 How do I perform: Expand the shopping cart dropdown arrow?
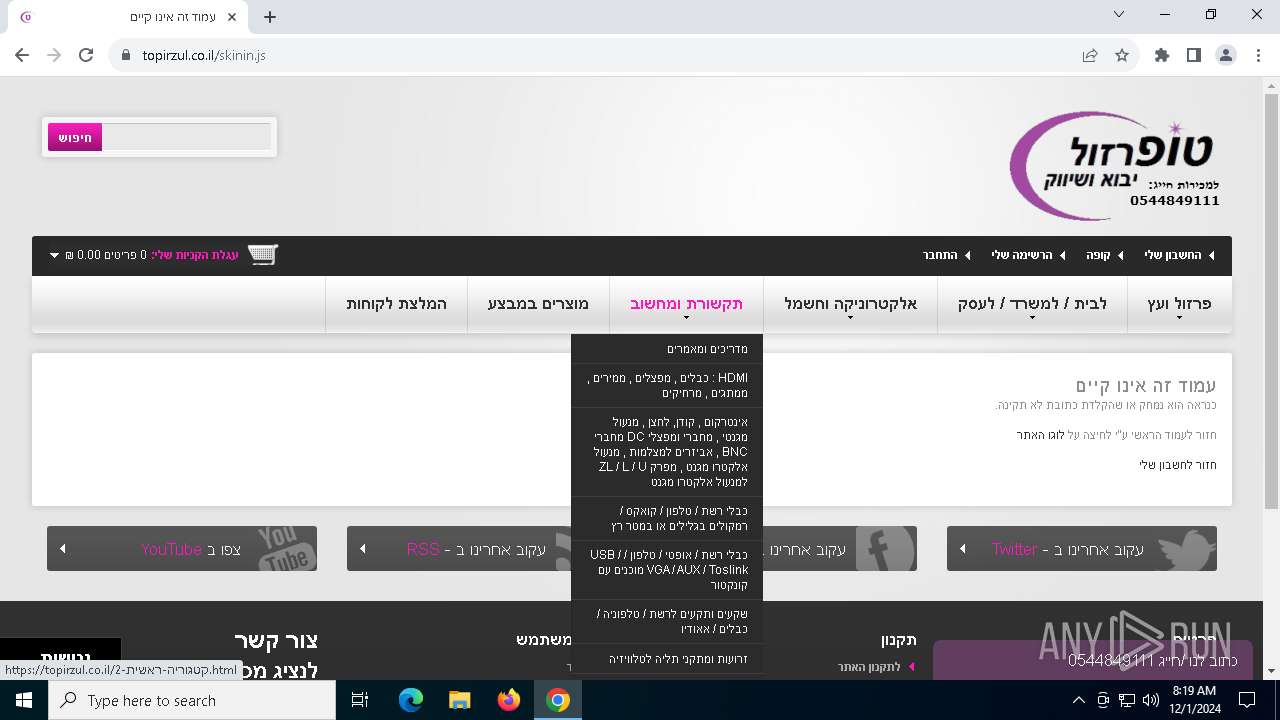coord(55,255)
